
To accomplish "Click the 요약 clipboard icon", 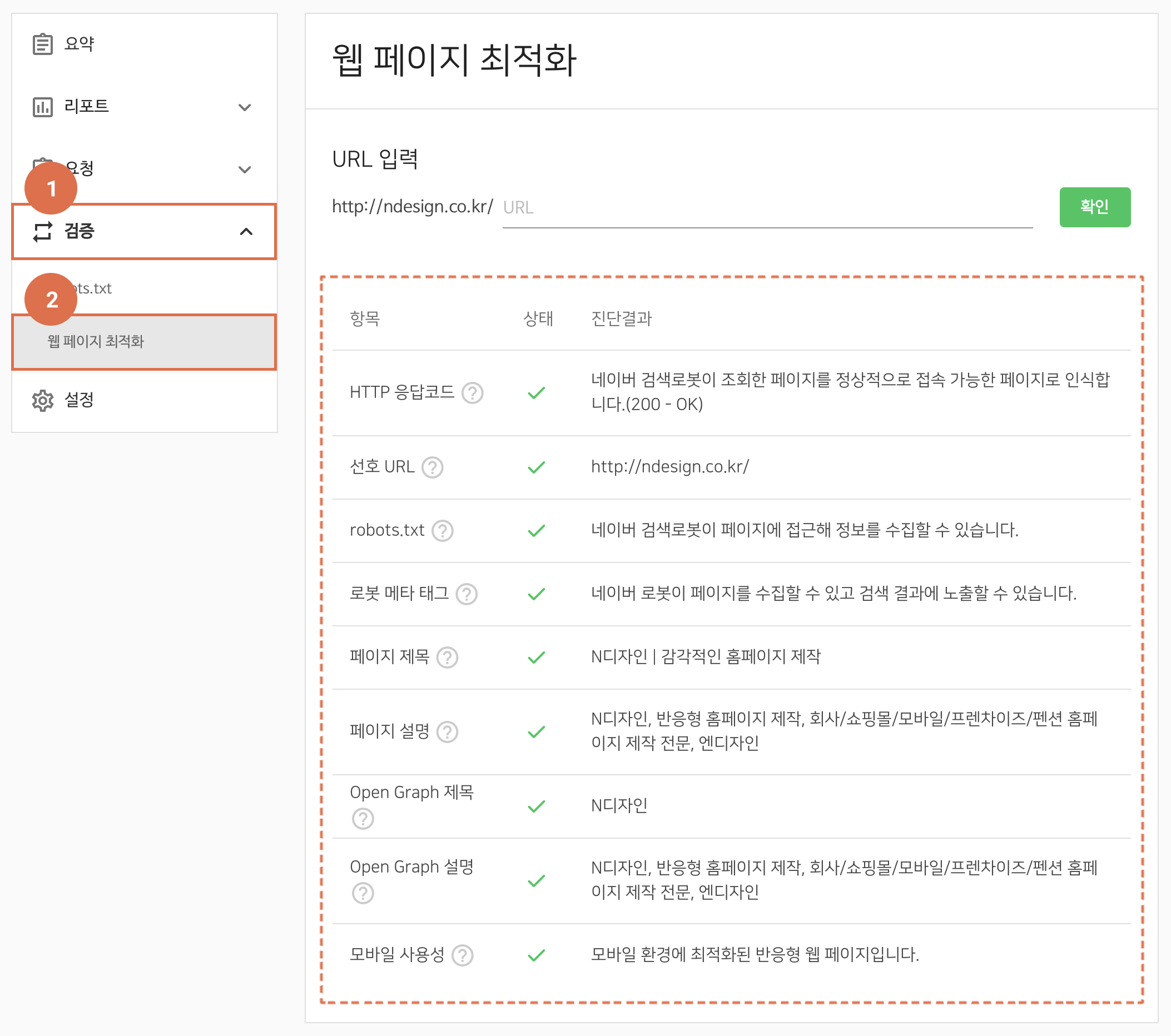I will click(x=42, y=44).
